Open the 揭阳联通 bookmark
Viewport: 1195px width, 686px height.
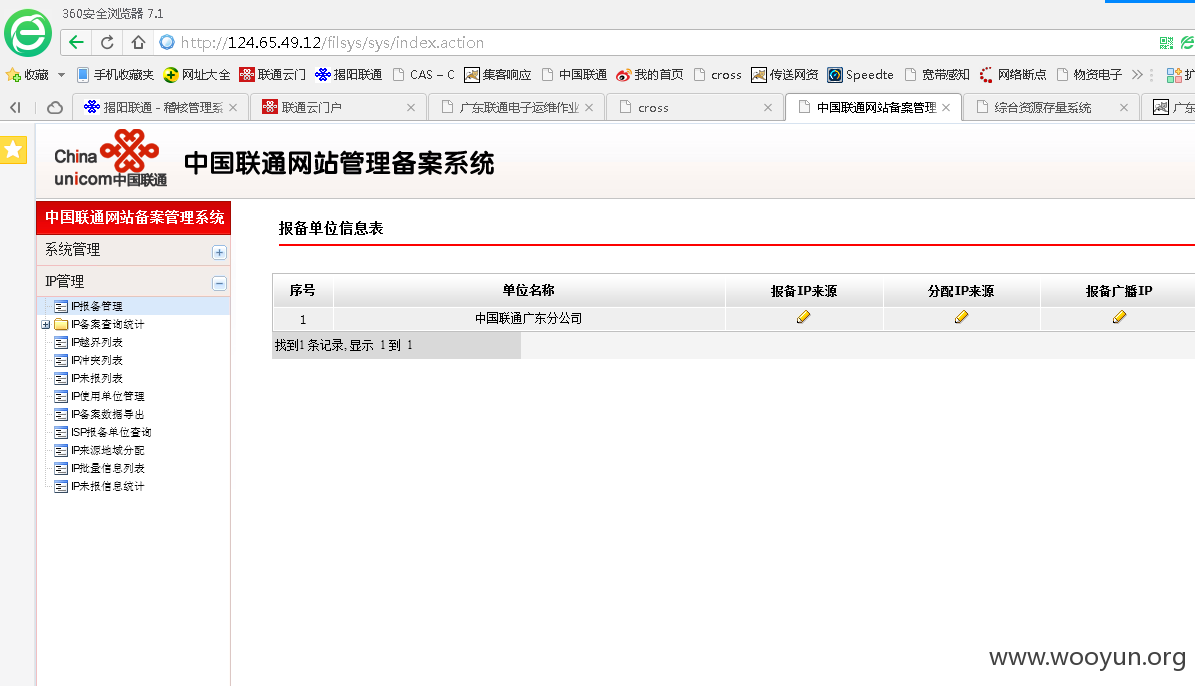point(348,75)
